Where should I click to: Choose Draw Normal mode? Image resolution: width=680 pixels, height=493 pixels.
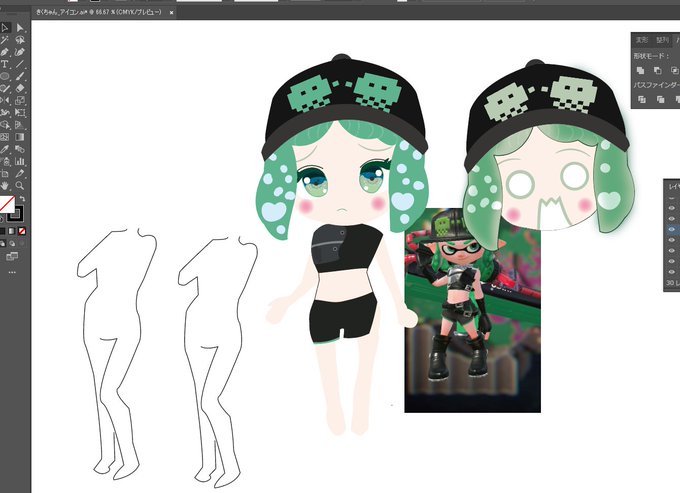pos(3,244)
